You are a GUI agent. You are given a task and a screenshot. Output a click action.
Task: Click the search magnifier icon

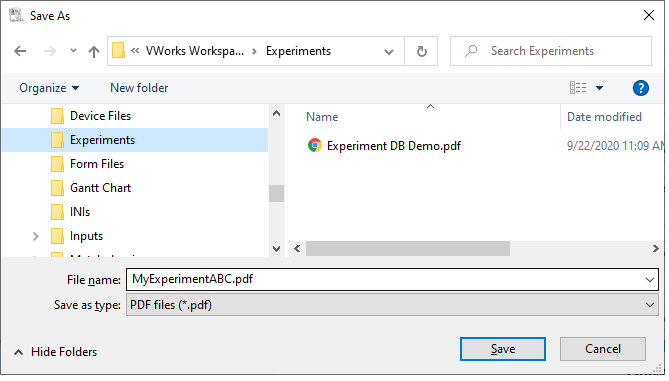coord(471,51)
